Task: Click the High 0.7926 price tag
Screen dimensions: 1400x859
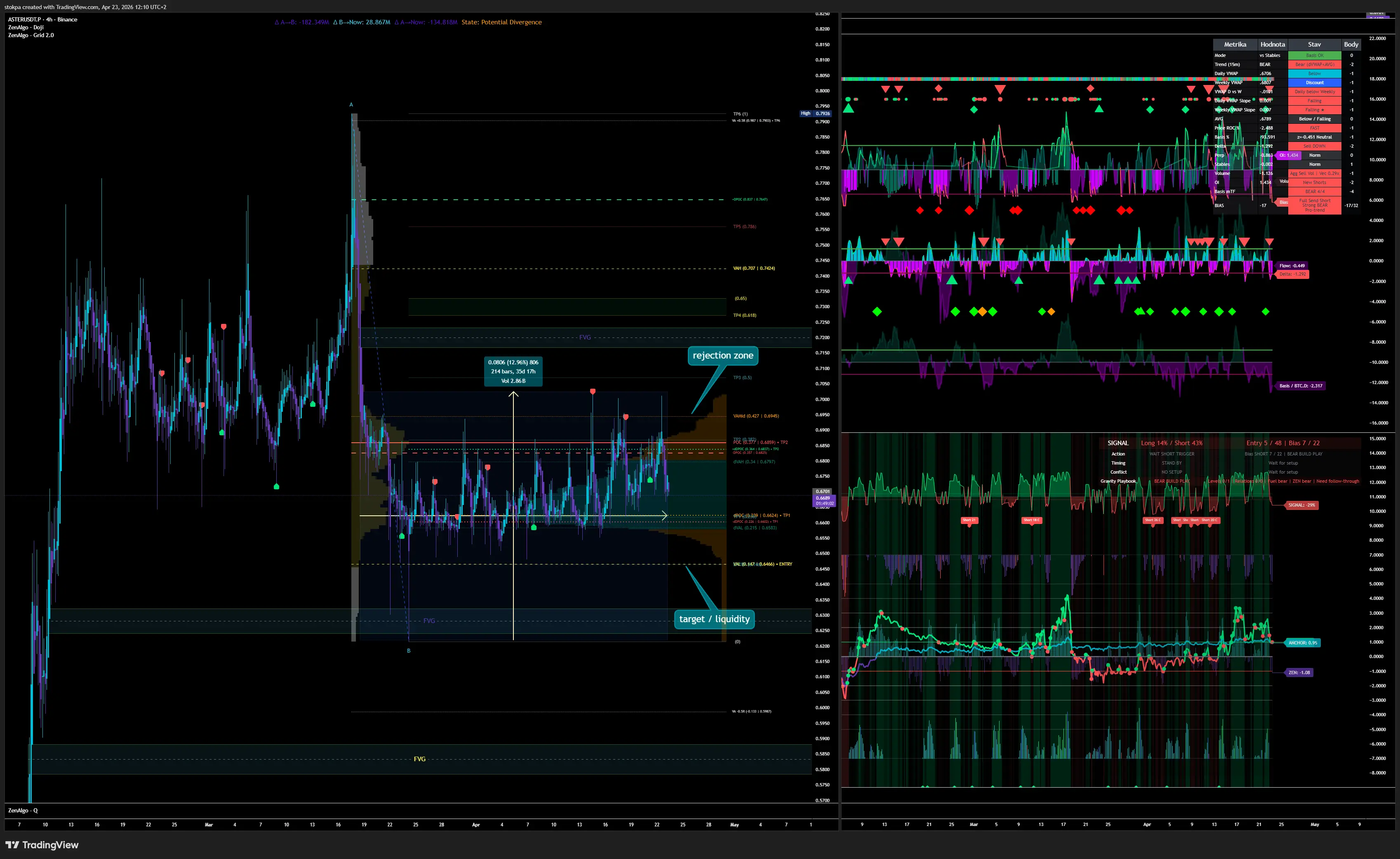Action: 816,113
